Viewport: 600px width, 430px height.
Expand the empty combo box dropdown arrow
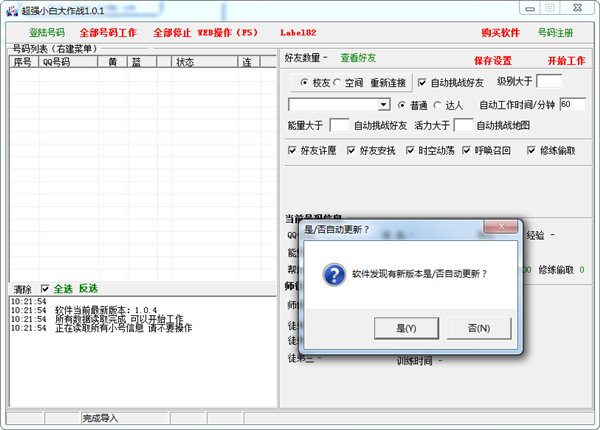(383, 104)
